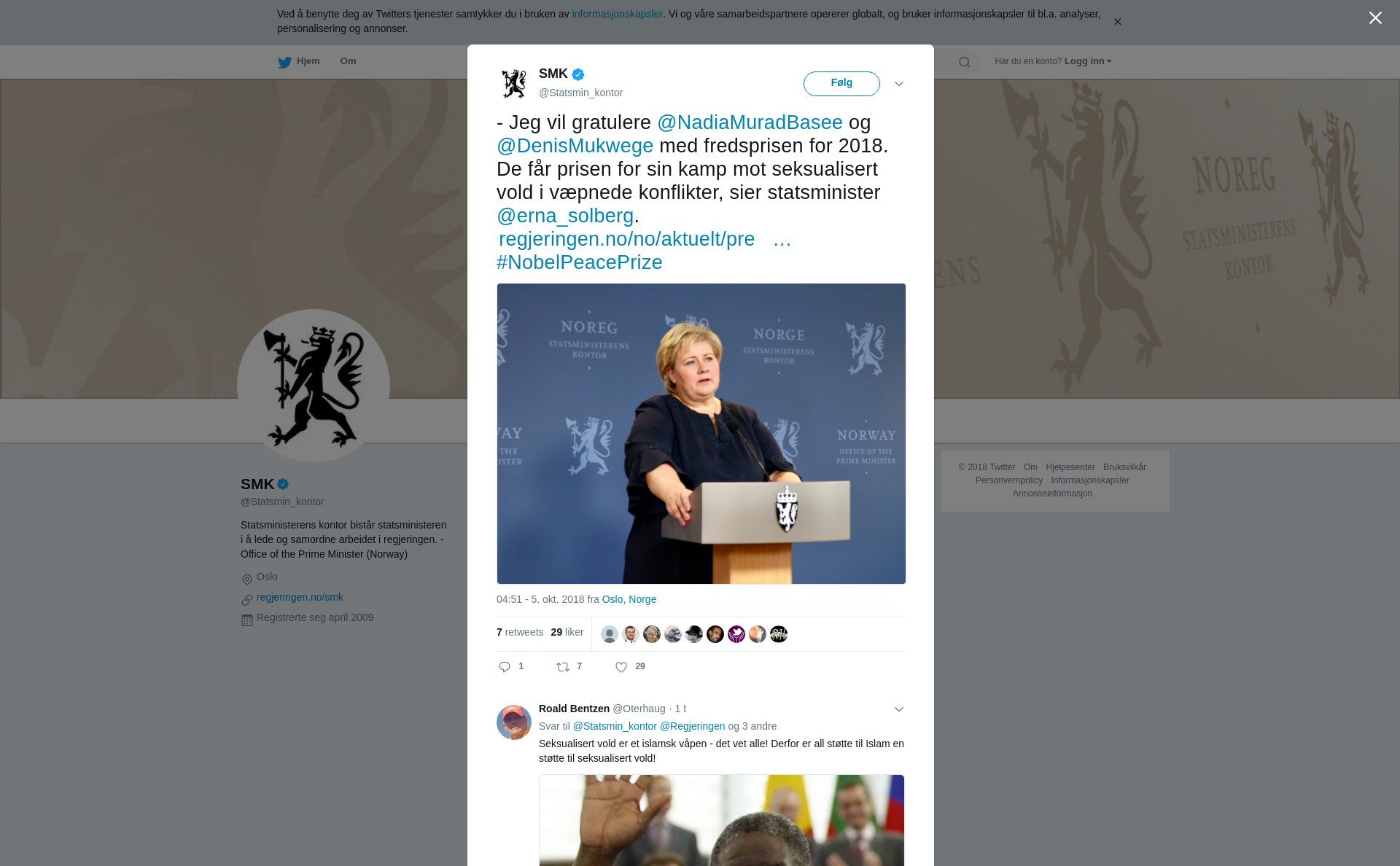
Task: Click the retweet arrows icon
Action: pos(563,667)
